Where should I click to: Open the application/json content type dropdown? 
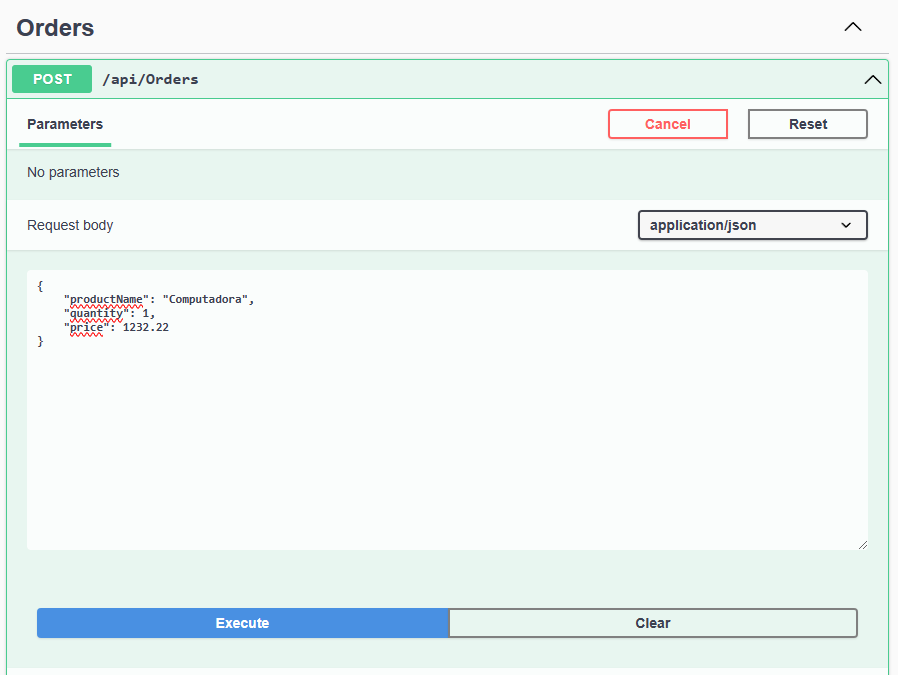(x=753, y=225)
